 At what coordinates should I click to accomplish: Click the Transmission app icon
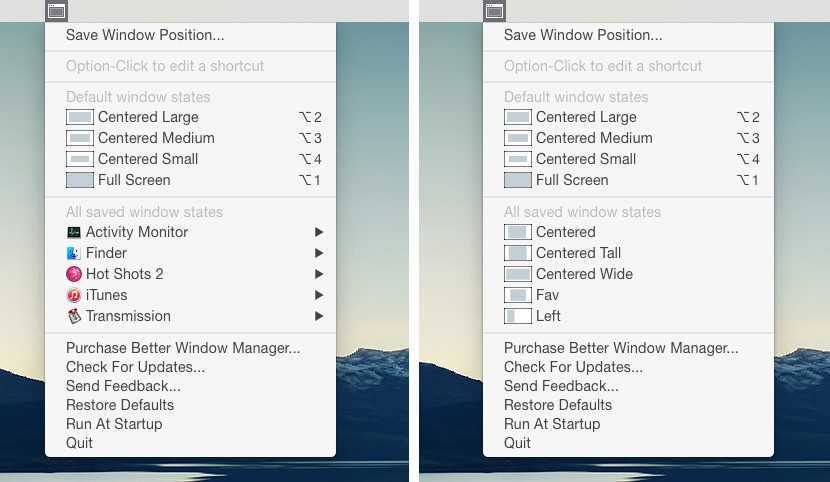(x=73, y=316)
